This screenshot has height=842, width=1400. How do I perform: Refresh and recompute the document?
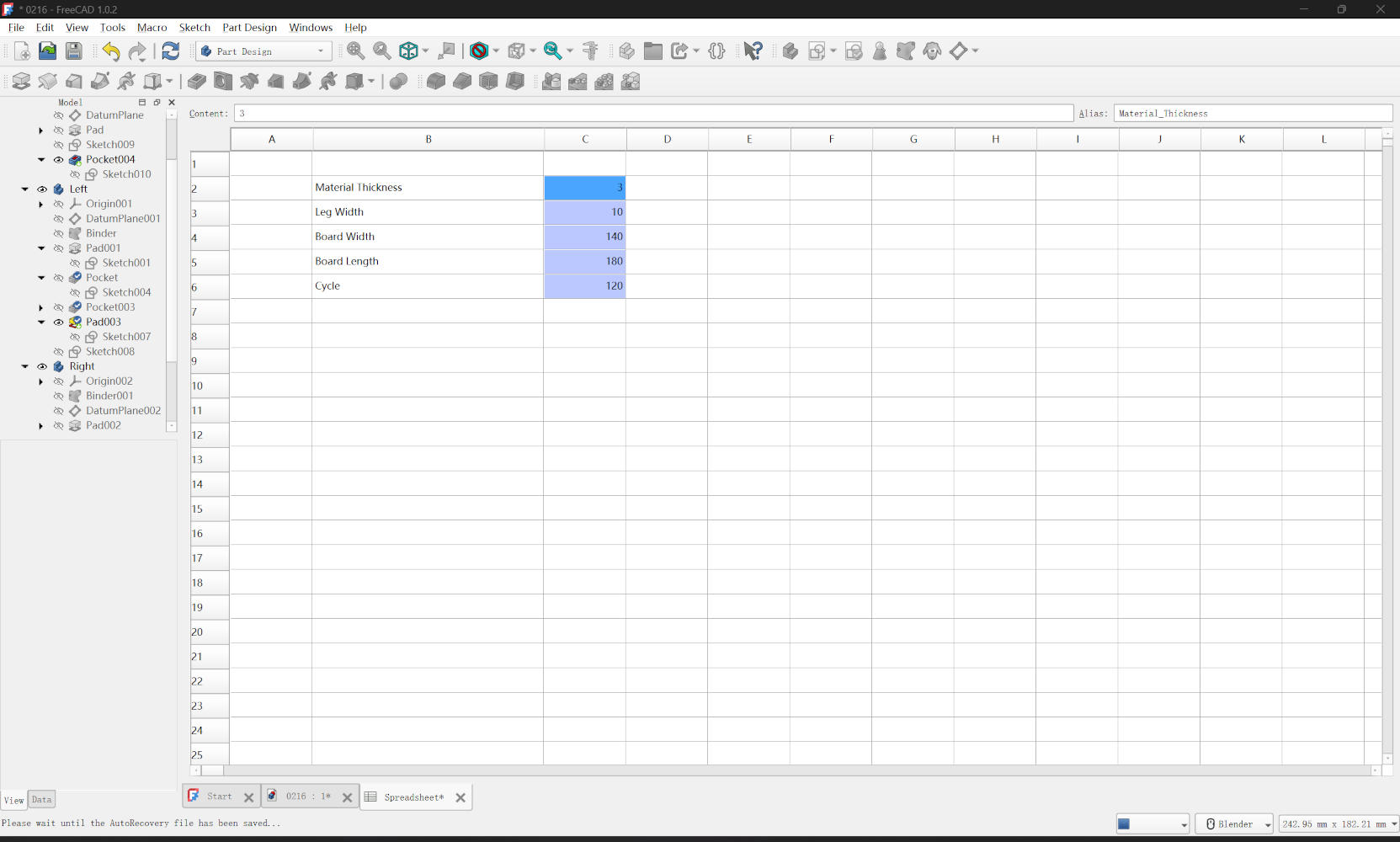171,51
